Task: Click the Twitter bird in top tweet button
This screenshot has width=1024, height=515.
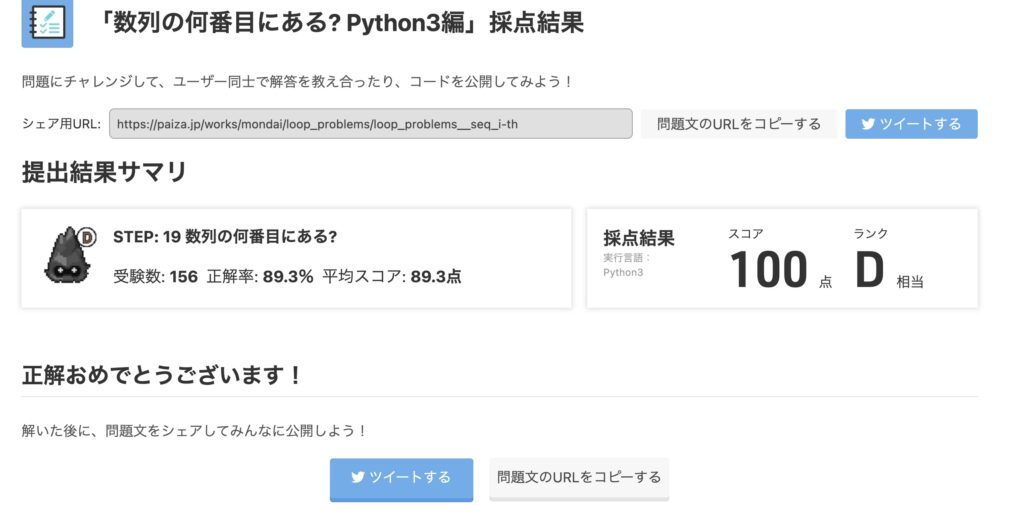Action: coord(868,124)
